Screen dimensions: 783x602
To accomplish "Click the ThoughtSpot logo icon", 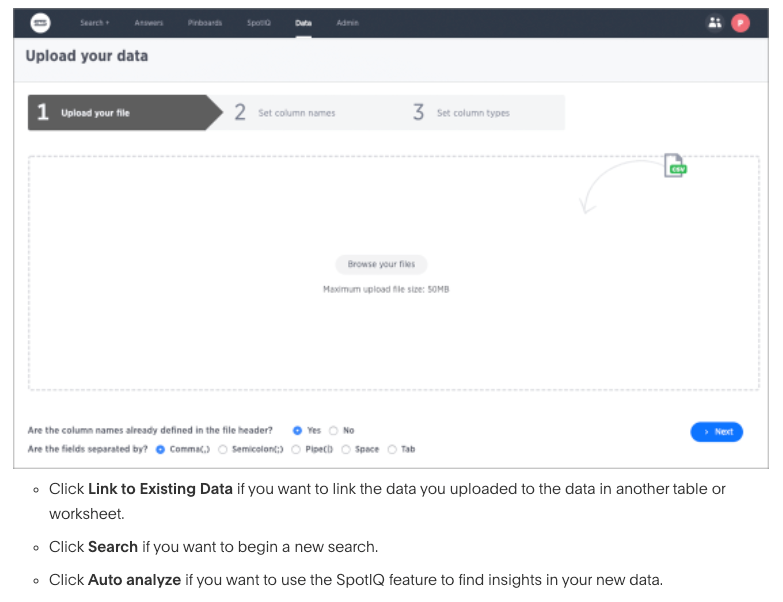I will (40, 23).
